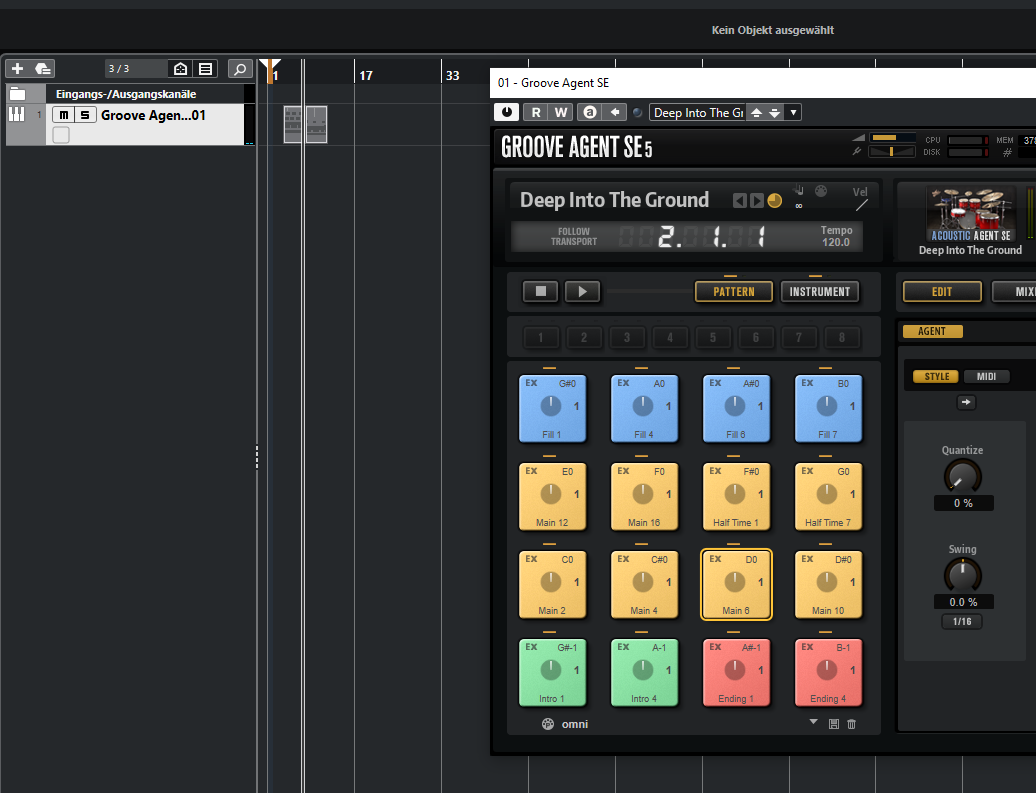Solo the Groove Agent track
The height and width of the screenshot is (793, 1036).
tap(85, 115)
